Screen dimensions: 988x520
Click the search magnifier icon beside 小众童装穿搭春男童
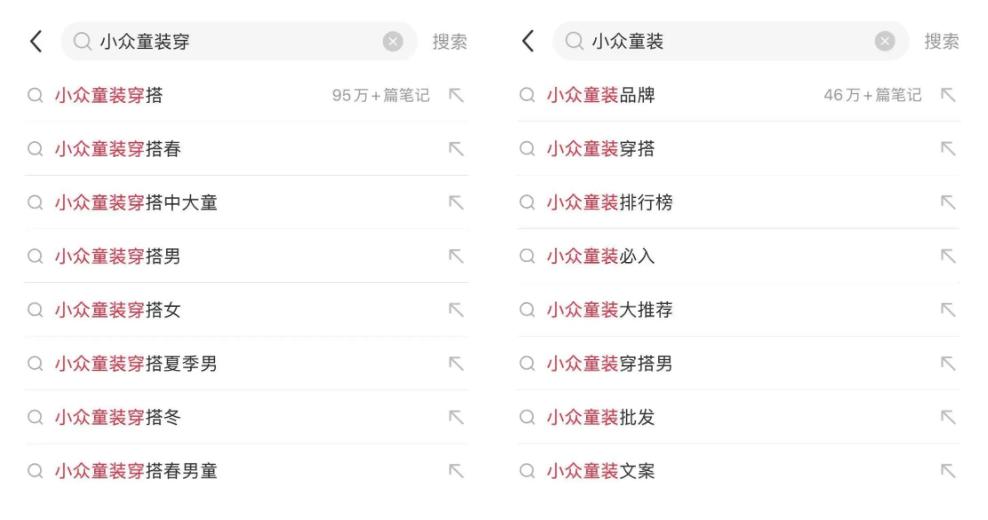click(x=35, y=471)
